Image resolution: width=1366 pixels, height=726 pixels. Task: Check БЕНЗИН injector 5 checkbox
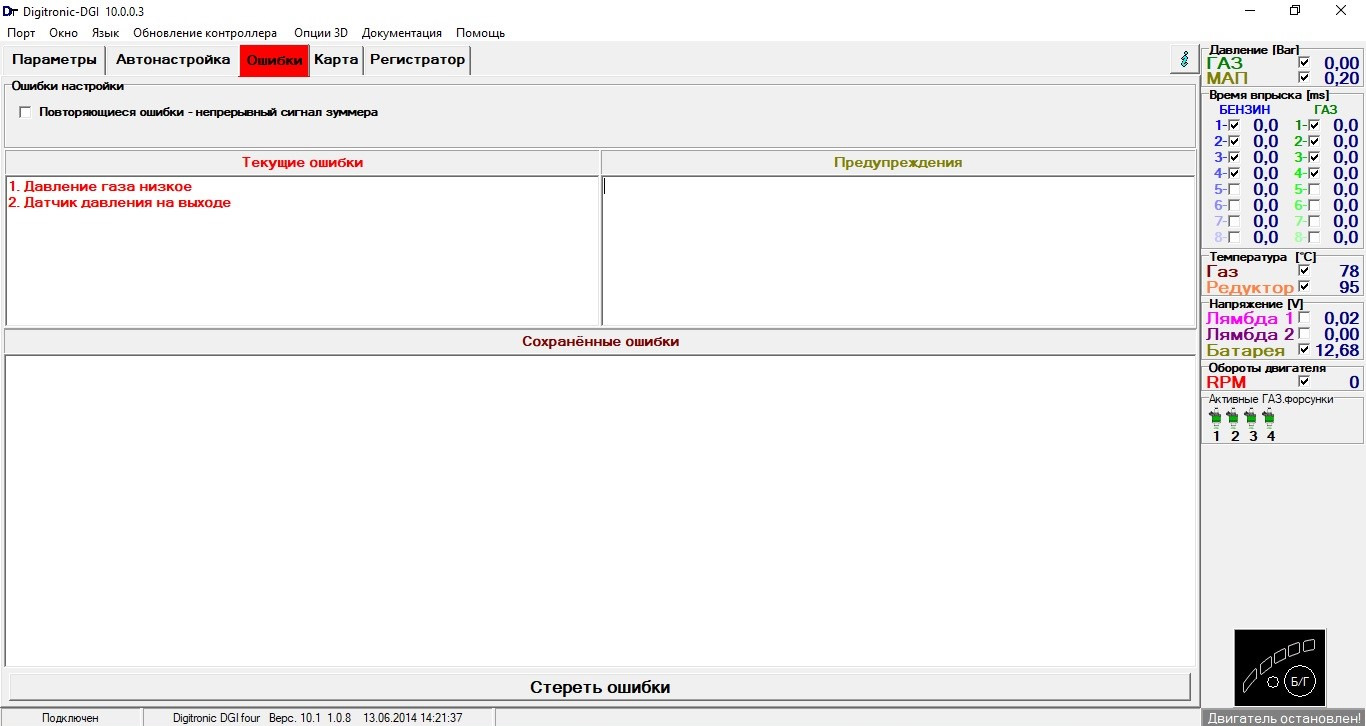1234,189
